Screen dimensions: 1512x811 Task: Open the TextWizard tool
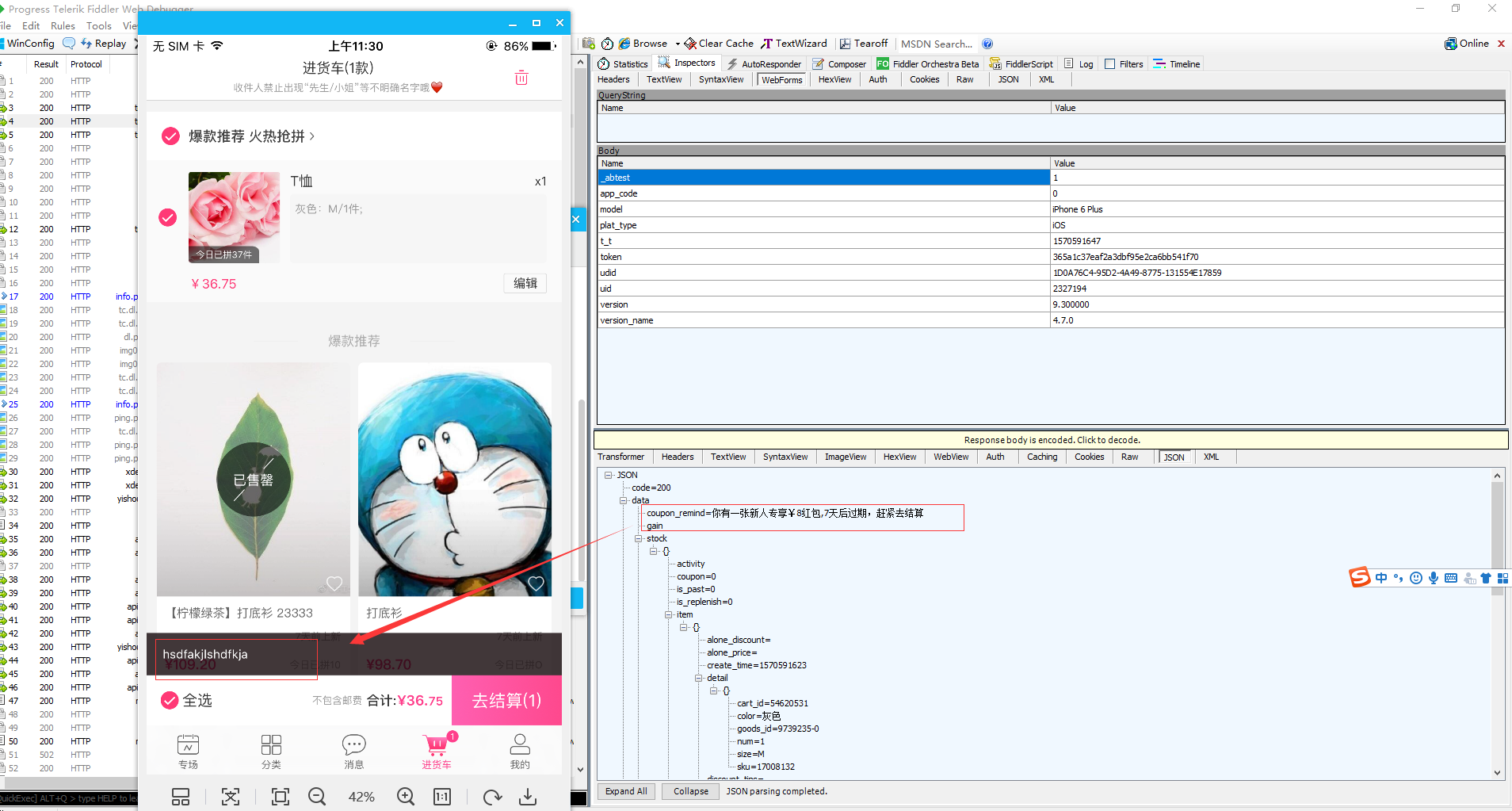click(794, 44)
